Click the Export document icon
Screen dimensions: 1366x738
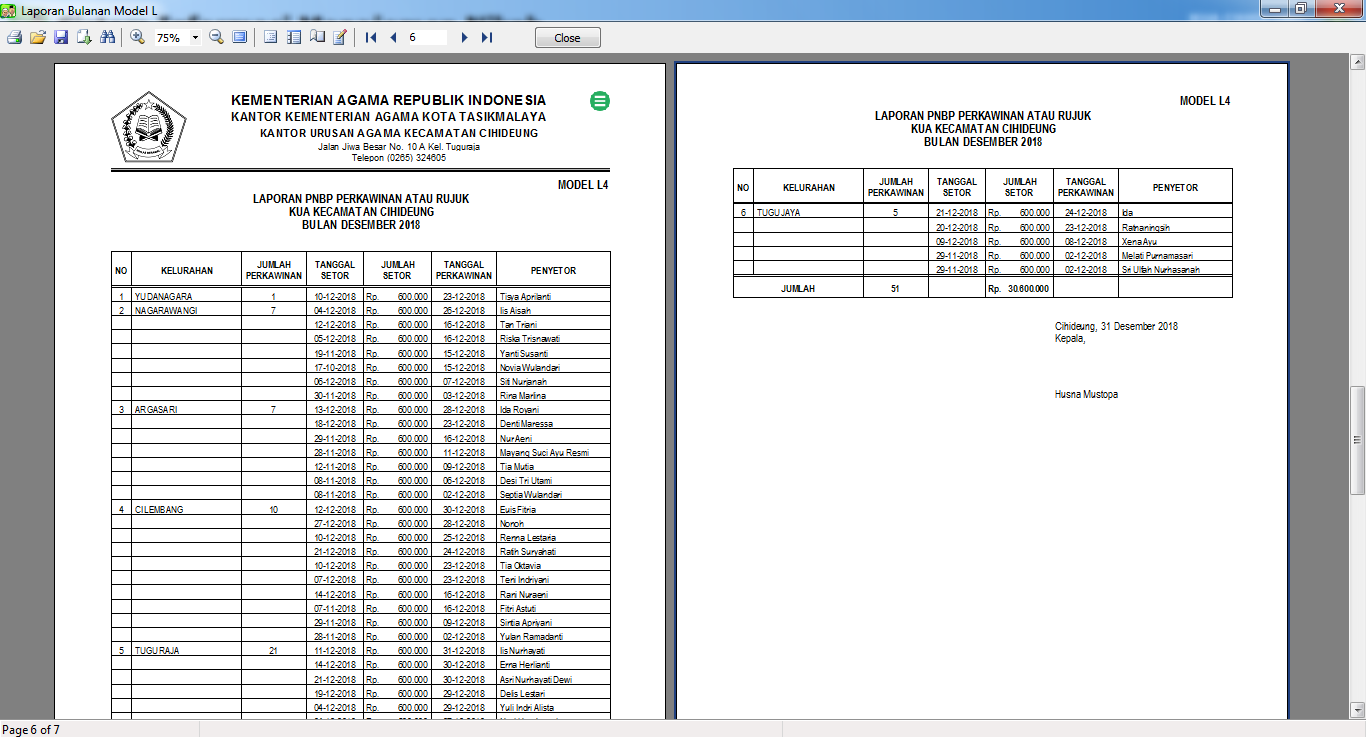click(83, 37)
